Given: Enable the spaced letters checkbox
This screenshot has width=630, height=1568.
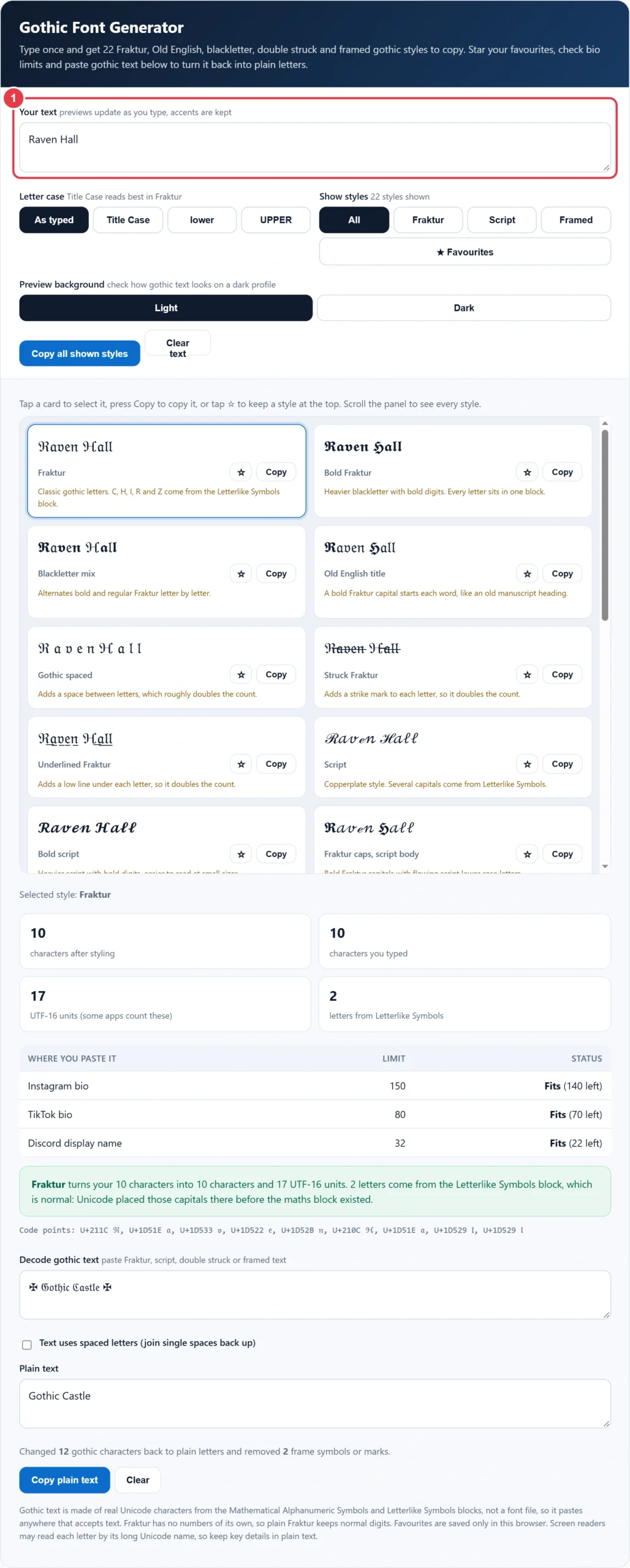Looking at the screenshot, I should coord(27,1344).
